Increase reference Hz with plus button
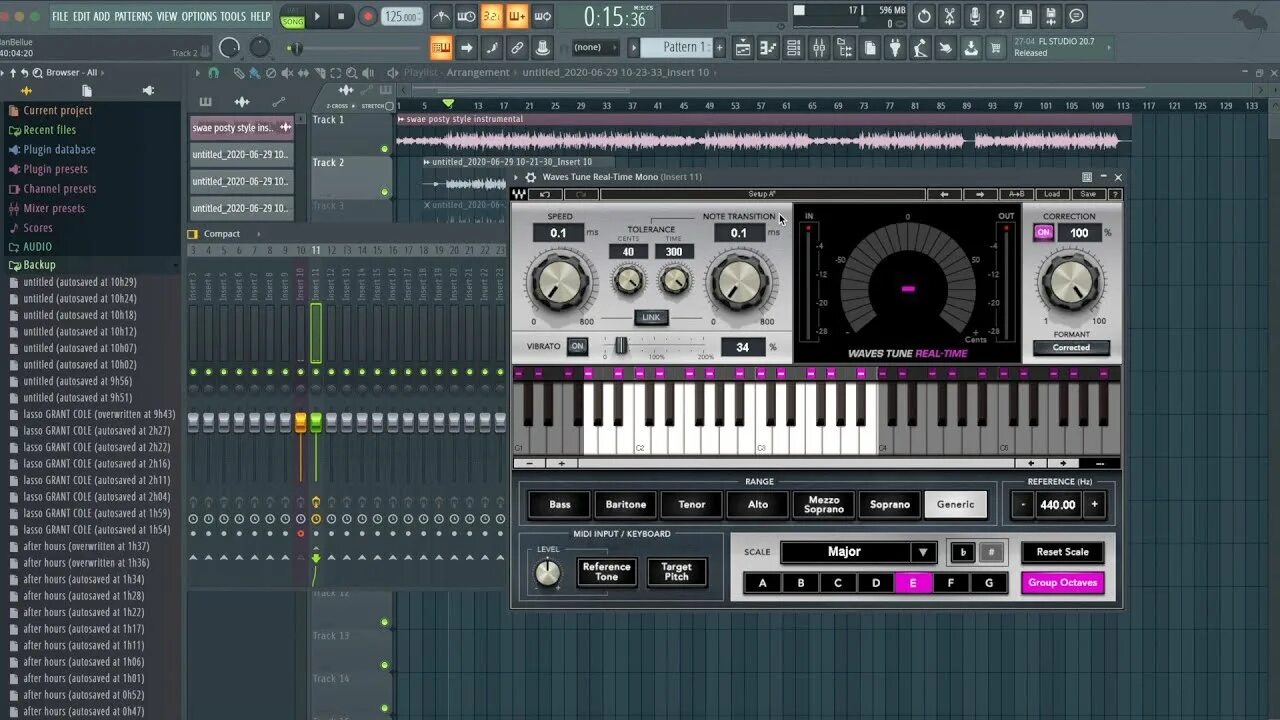This screenshot has width=1280, height=720. 1094,505
